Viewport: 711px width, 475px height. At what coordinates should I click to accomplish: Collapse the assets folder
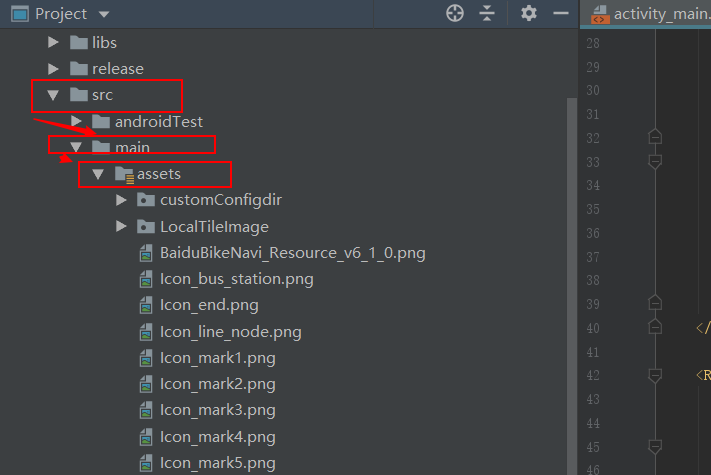[x=98, y=174]
